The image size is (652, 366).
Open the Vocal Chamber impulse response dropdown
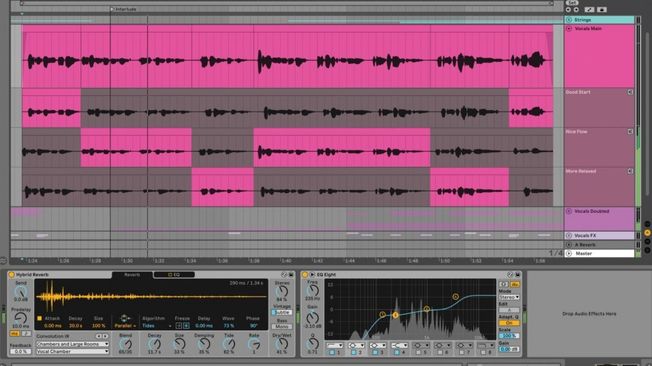click(x=72, y=351)
